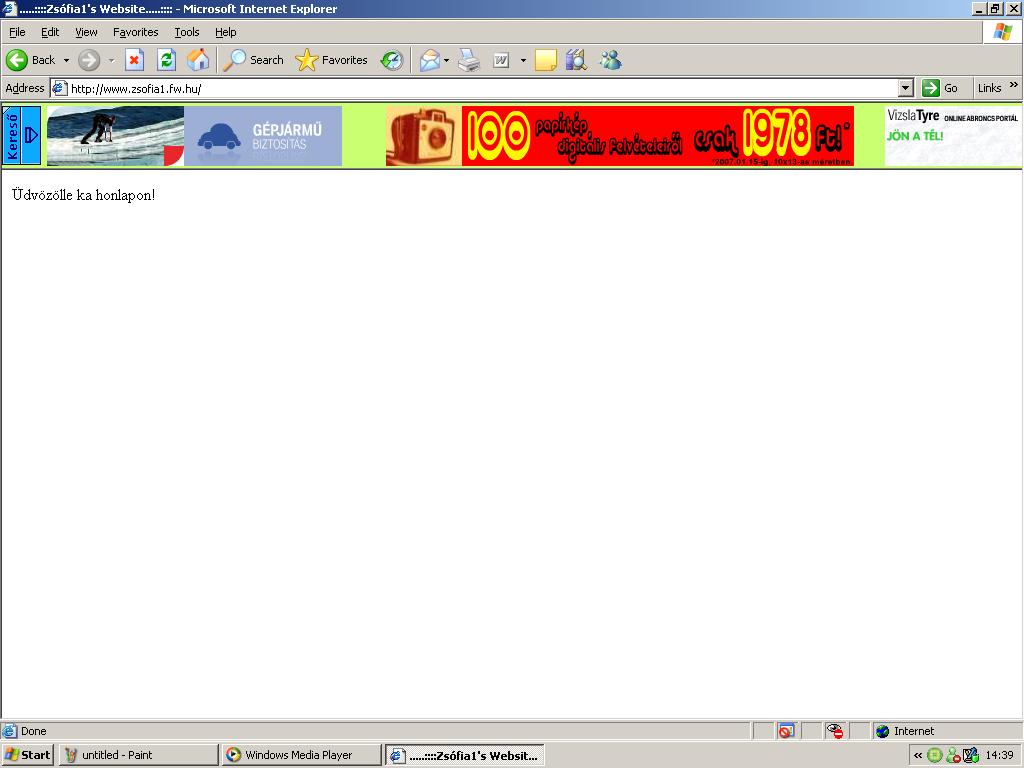The image size is (1024, 768).
Task: Open the Favorites menu
Action: tap(135, 32)
